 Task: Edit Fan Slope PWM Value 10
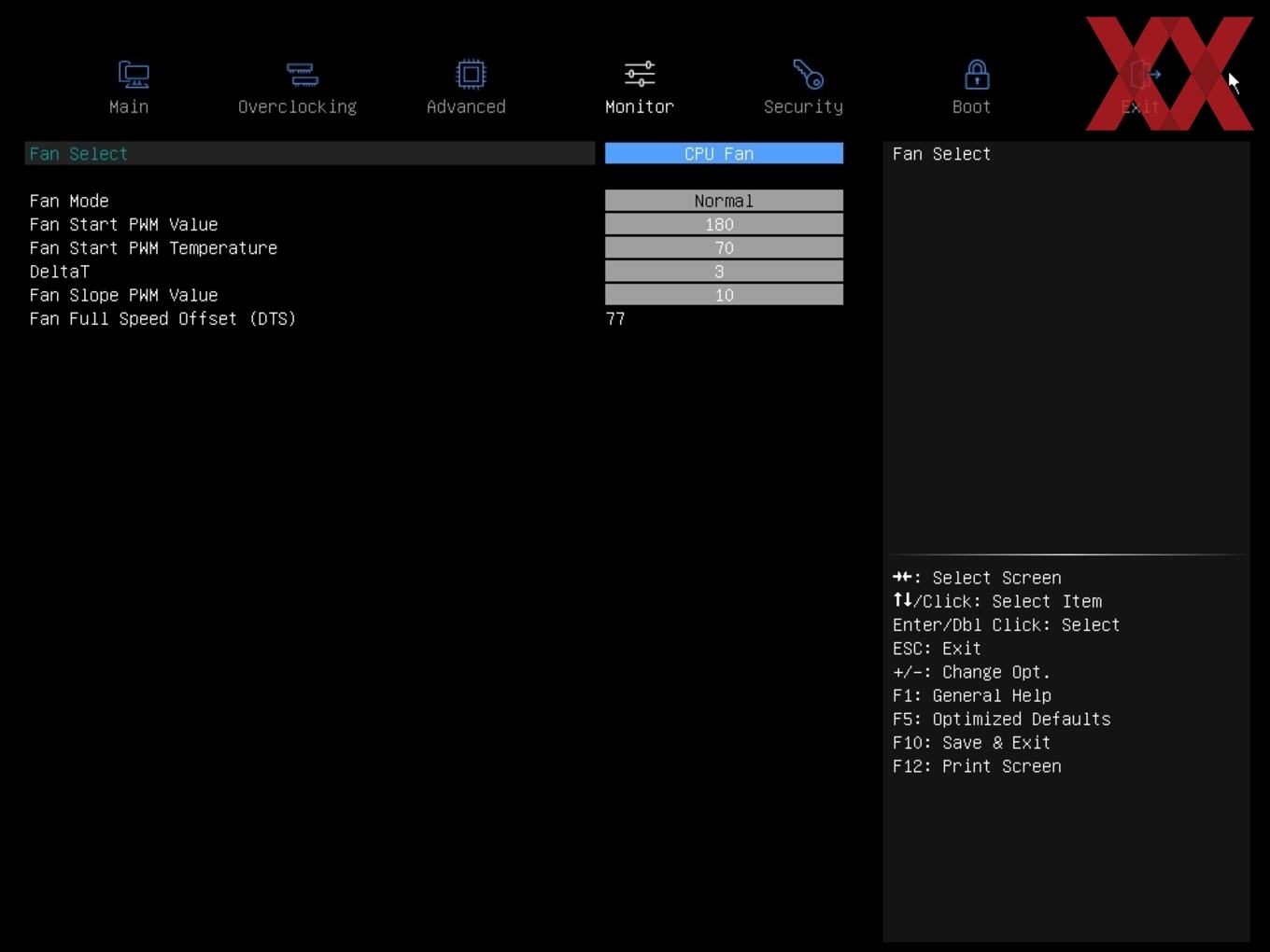724,295
